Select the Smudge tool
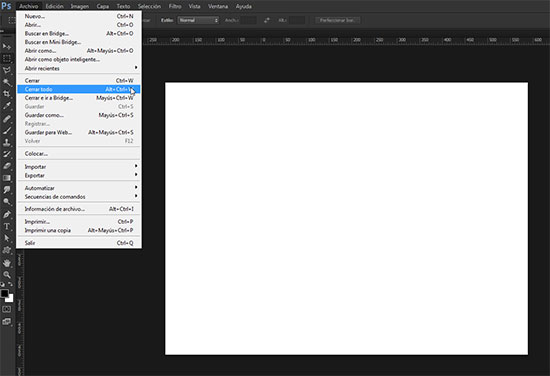Screen dimensions: 550x376 [7, 190]
